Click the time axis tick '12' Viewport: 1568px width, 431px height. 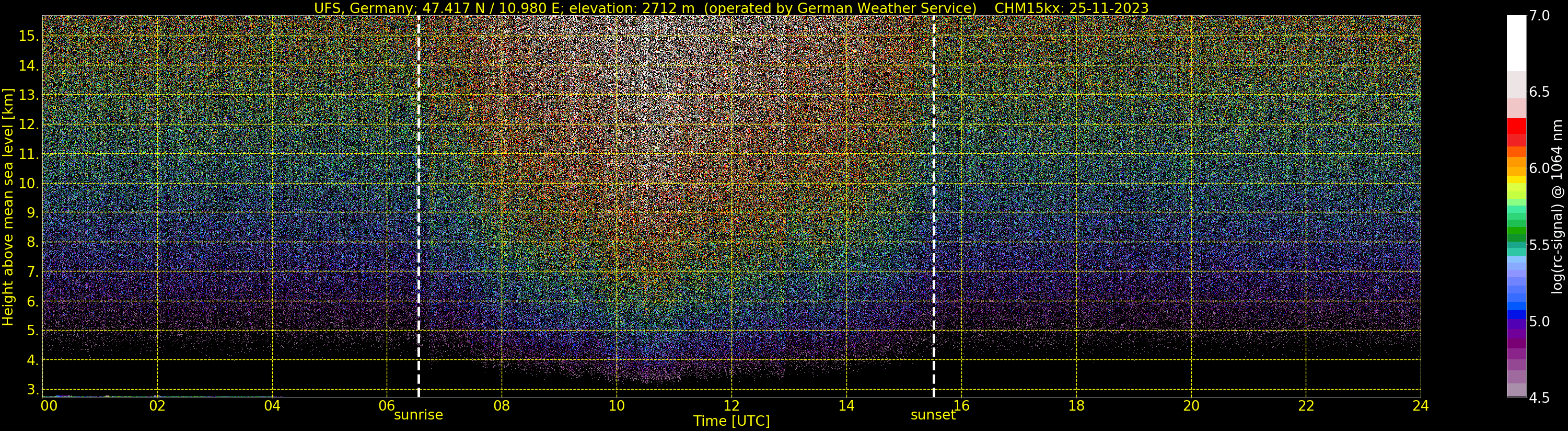click(x=731, y=405)
